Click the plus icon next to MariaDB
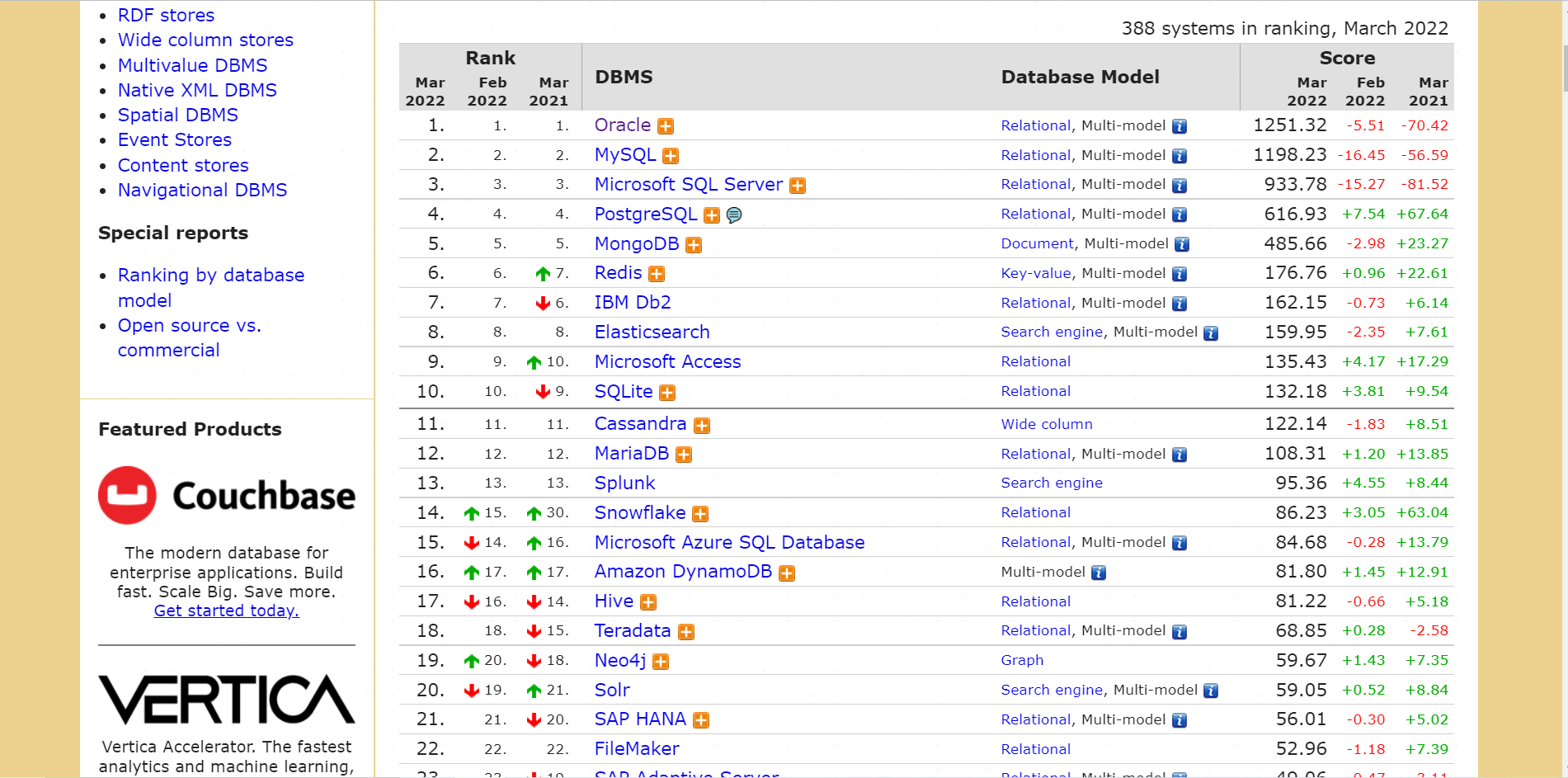 click(x=684, y=455)
